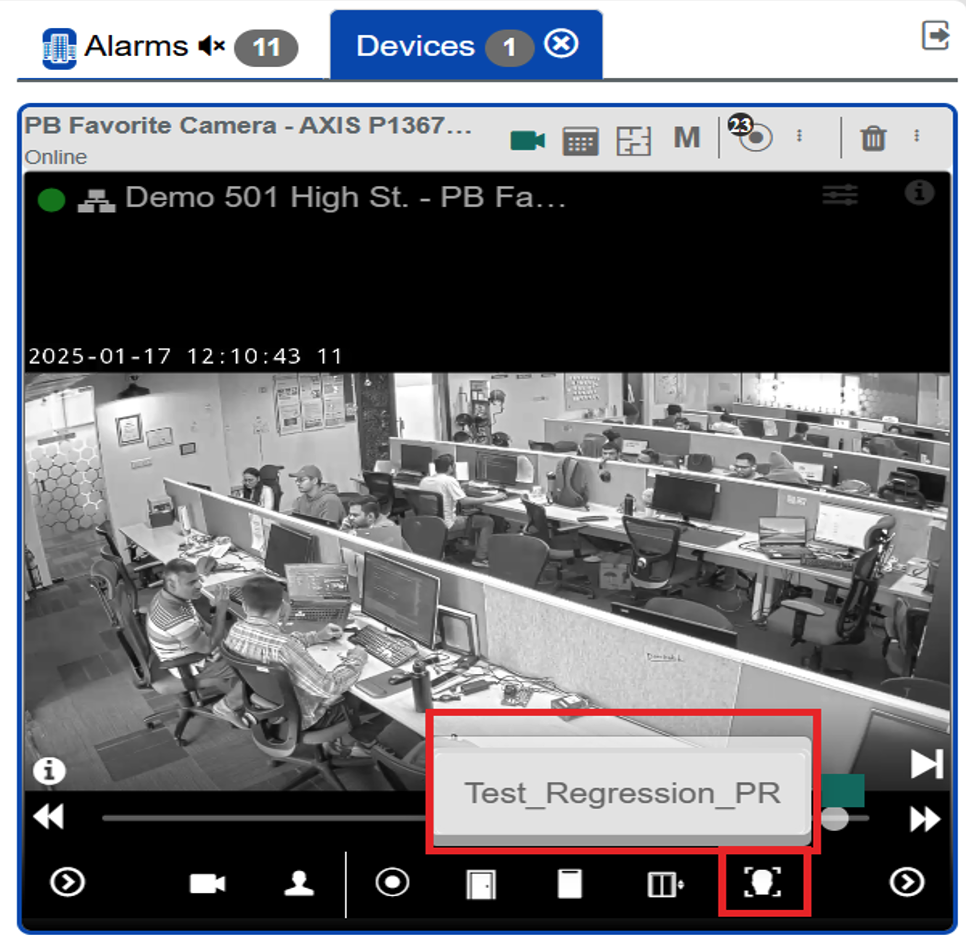Open the floor plan icon
Screen dimensions: 966x944
tap(635, 140)
